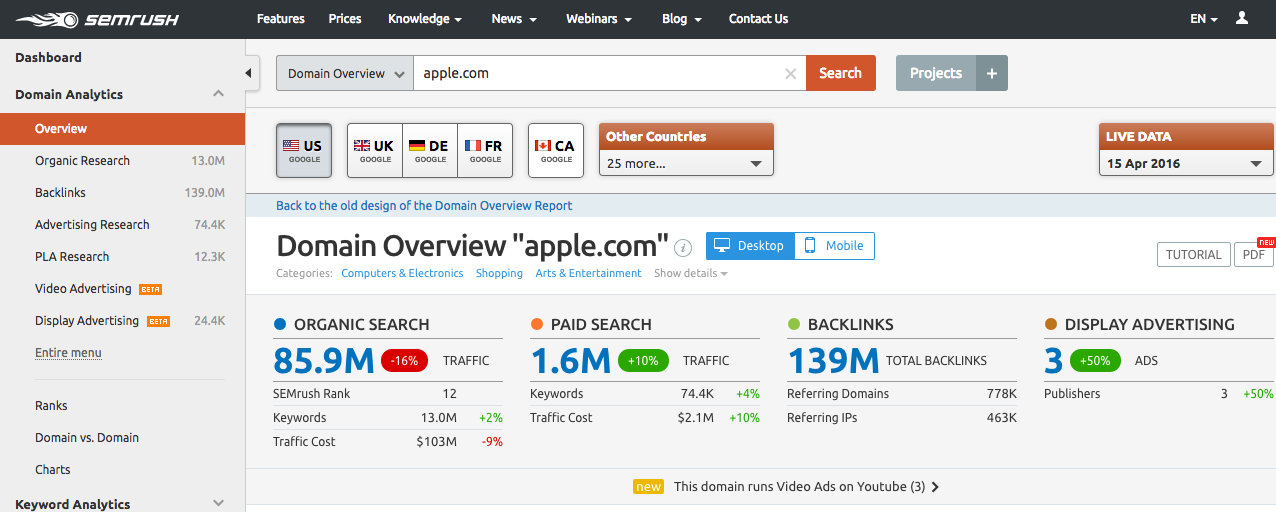Click Referring Domains 778K value
The image size is (1276, 512).
click(x=1001, y=394)
